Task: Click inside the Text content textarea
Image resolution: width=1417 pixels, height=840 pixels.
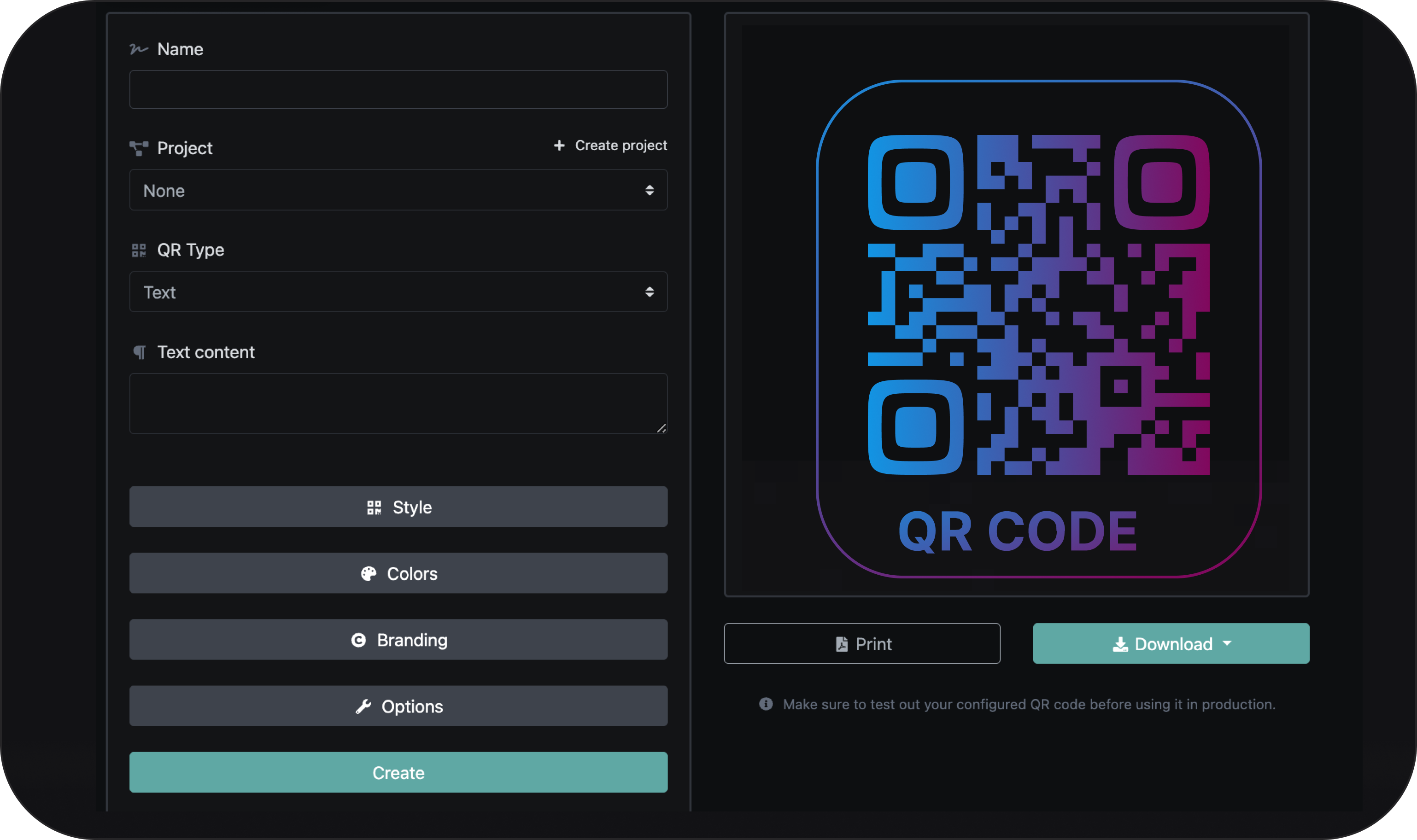Action: coord(398,403)
